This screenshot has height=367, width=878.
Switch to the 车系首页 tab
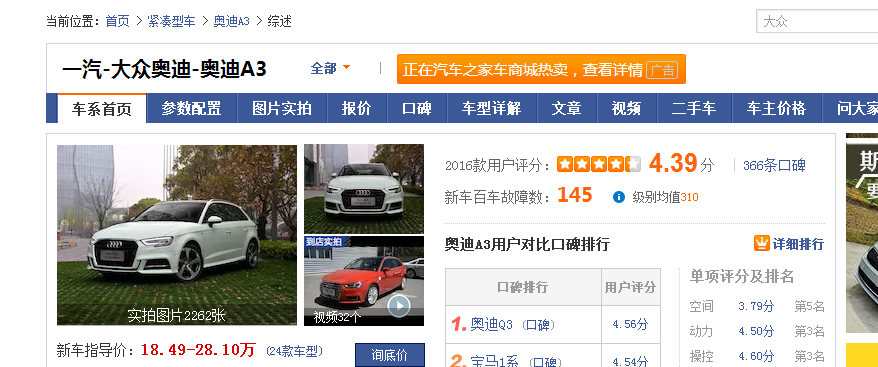tap(101, 109)
